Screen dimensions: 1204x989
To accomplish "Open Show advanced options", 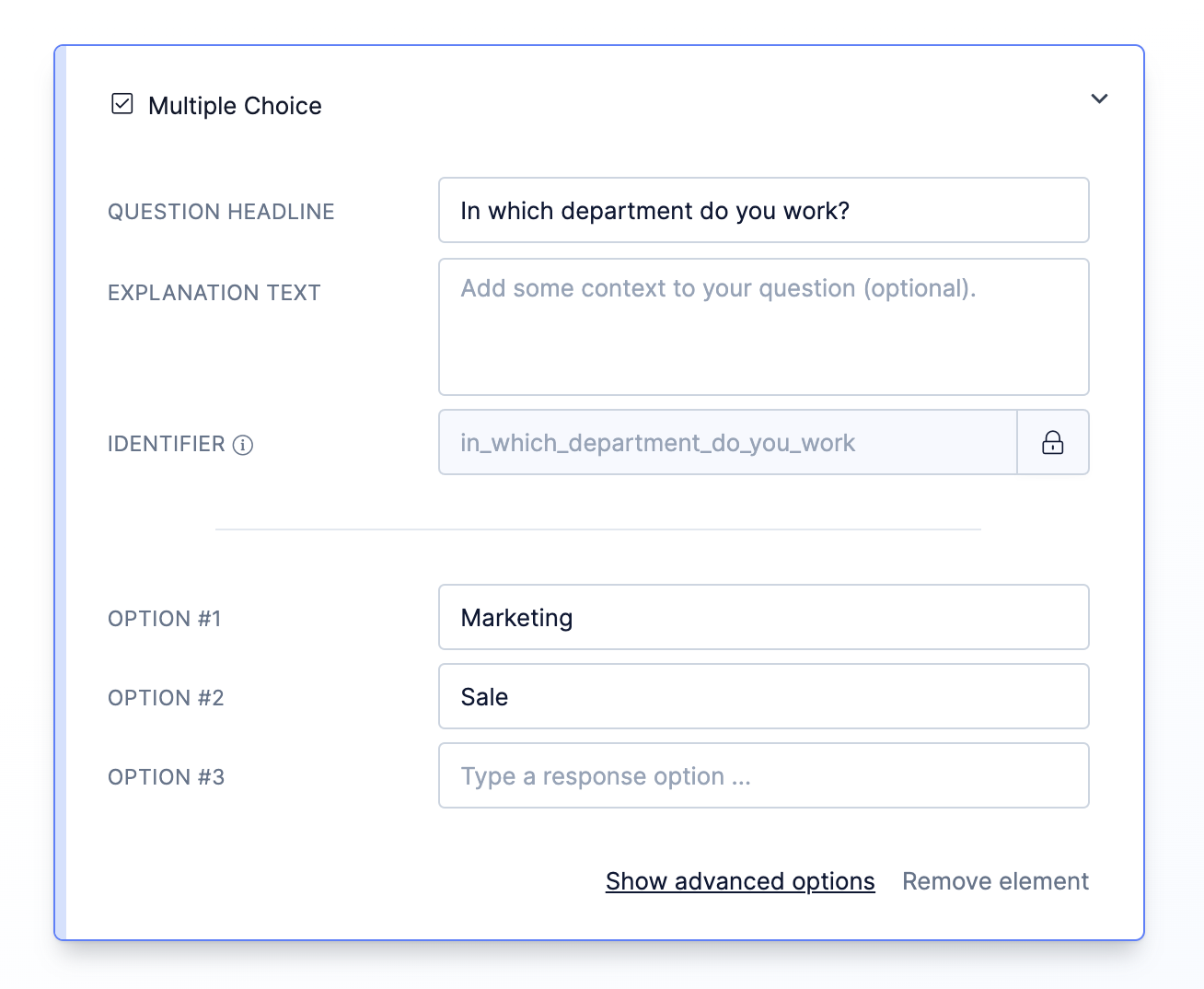I will pos(739,881).
